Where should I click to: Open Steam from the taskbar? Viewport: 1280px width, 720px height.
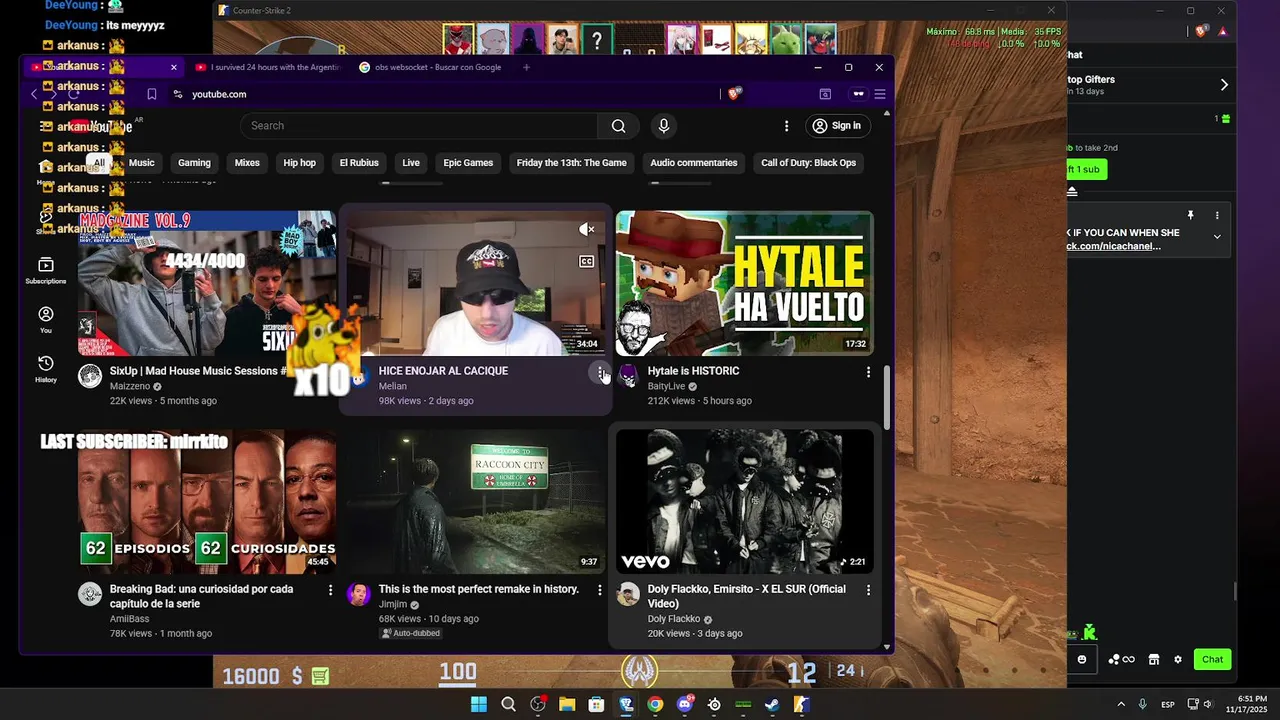coord(772,704)
